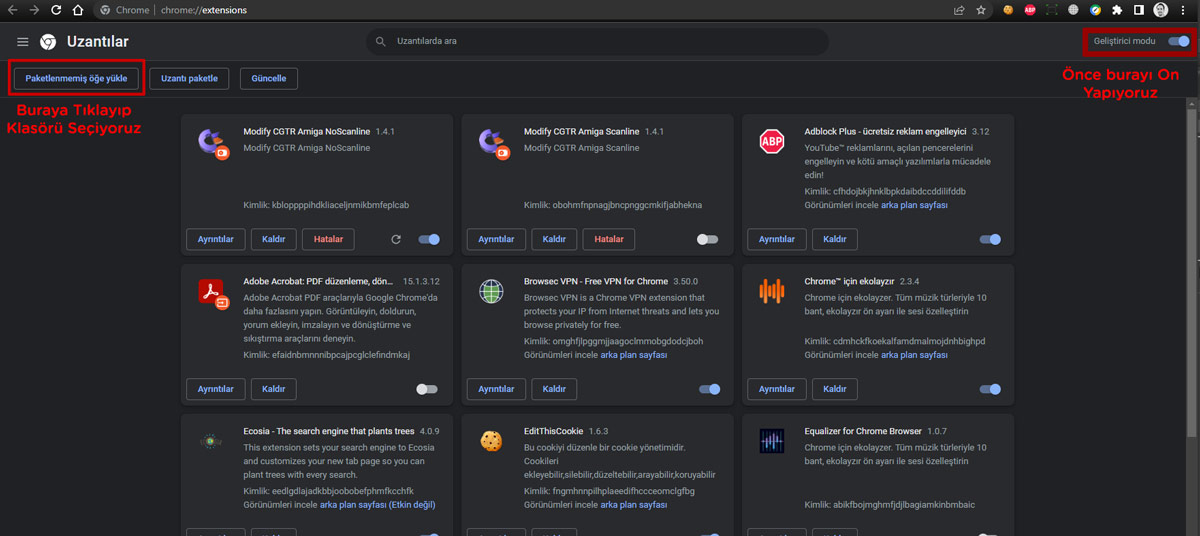Disable the Browsec VPN extension toggle
Image resolution: width=1200 pixels, height=536 pixels.
[710, 389]
